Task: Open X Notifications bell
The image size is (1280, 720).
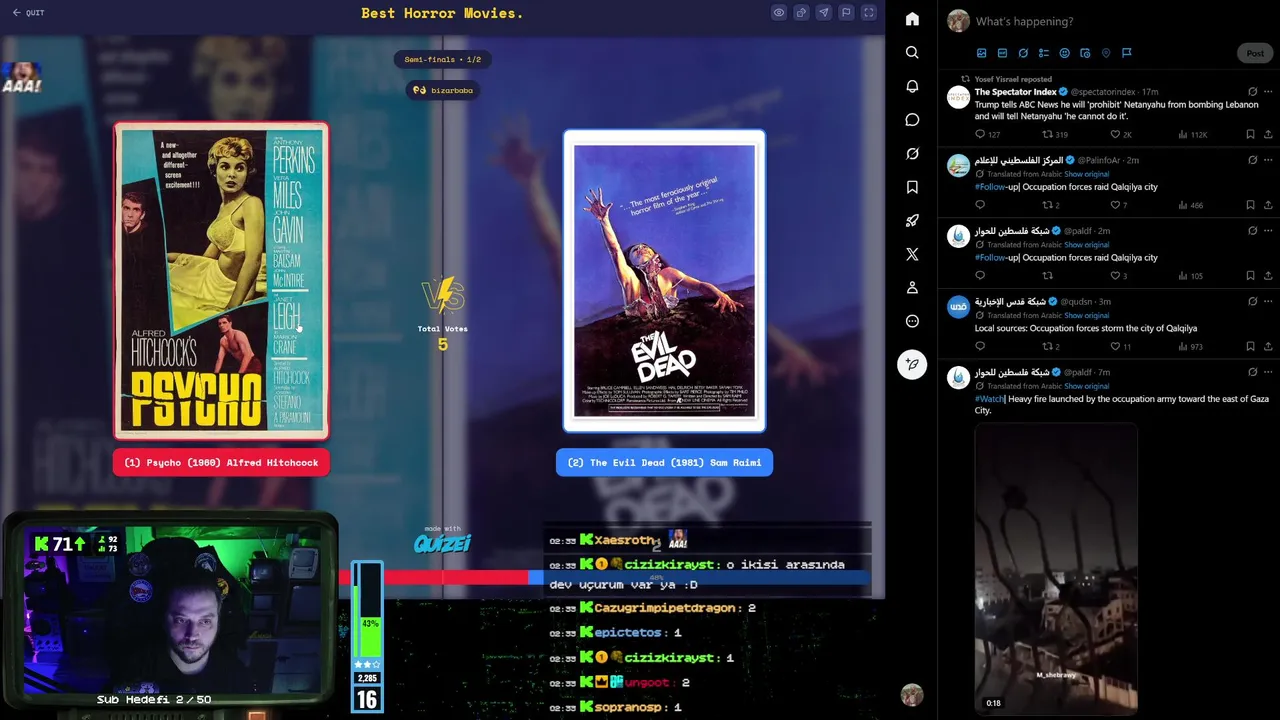Action: pyautogui.click(x=912, y=86)
